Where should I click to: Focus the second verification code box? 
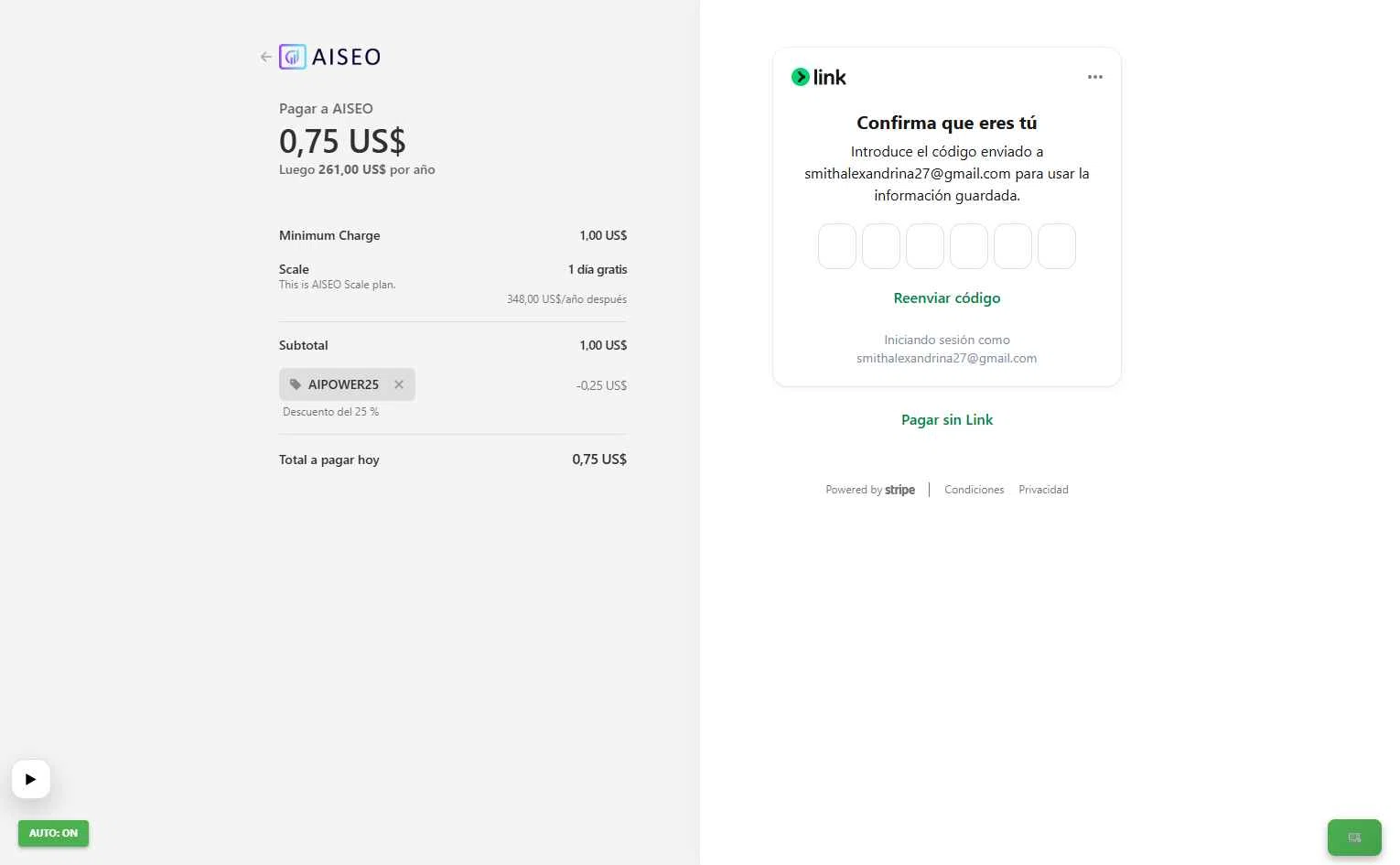881,246
